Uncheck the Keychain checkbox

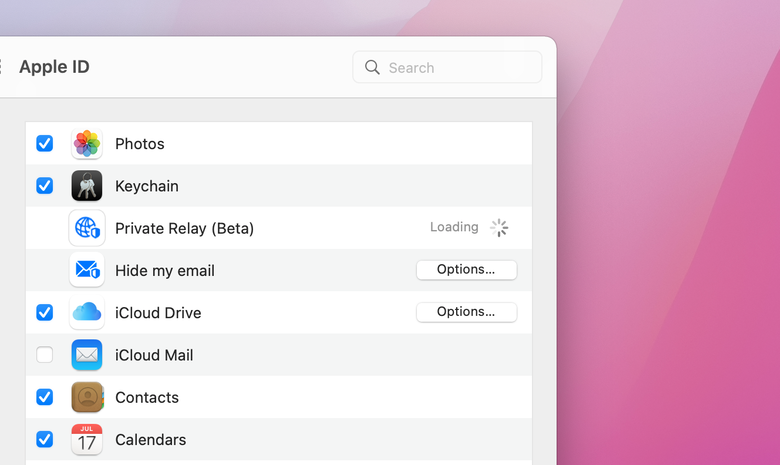(45, 186)
